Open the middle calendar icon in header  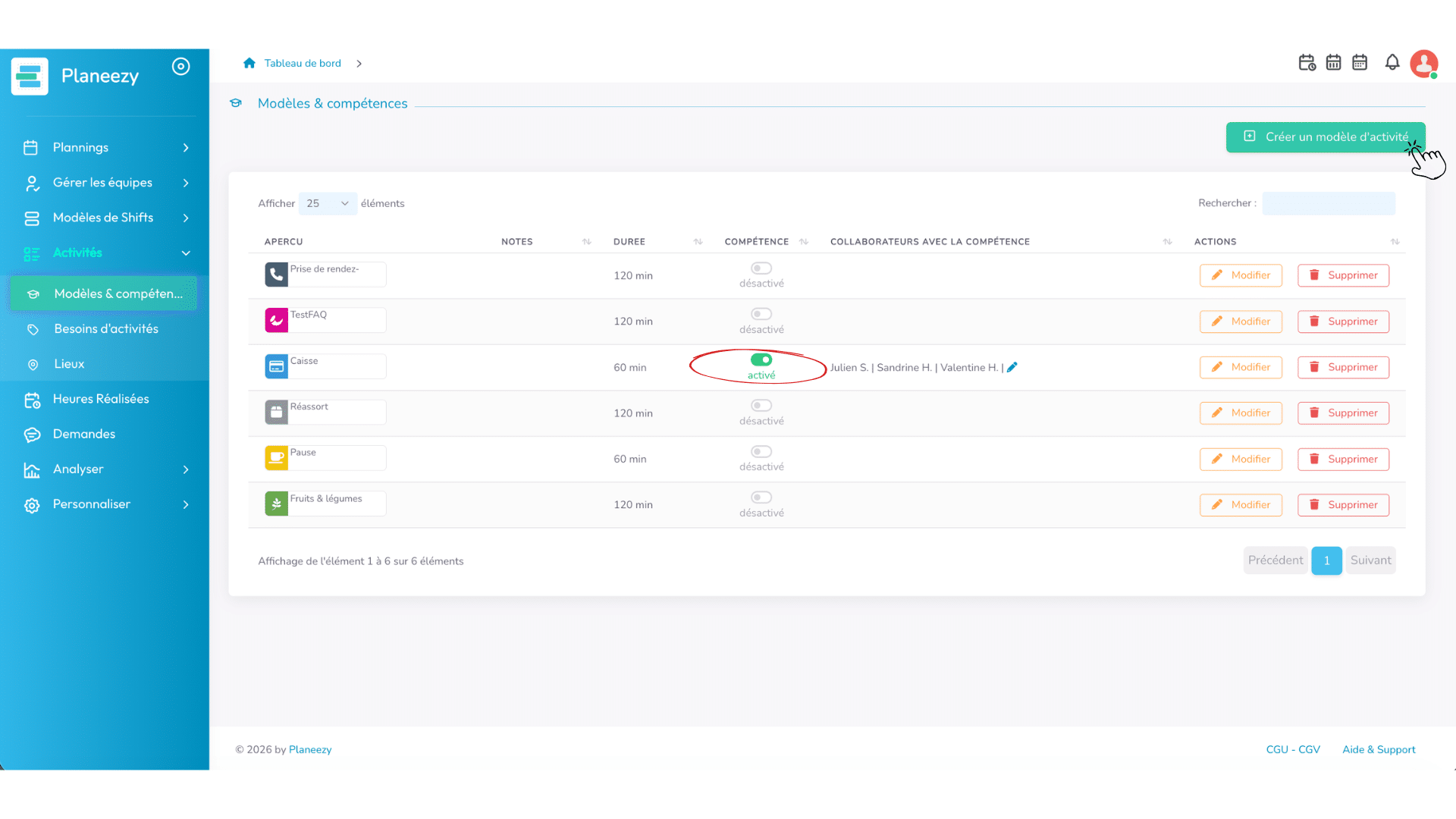click(1333, 63)
